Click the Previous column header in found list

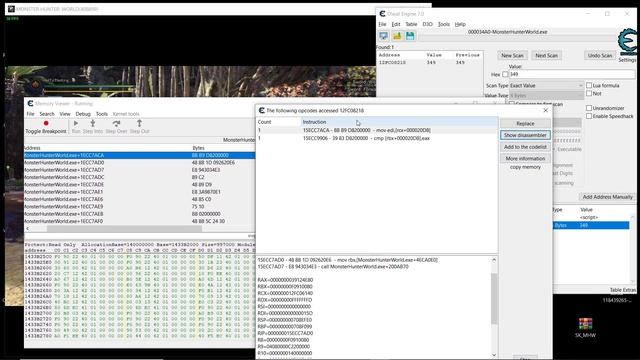click(x=467, y=55)
